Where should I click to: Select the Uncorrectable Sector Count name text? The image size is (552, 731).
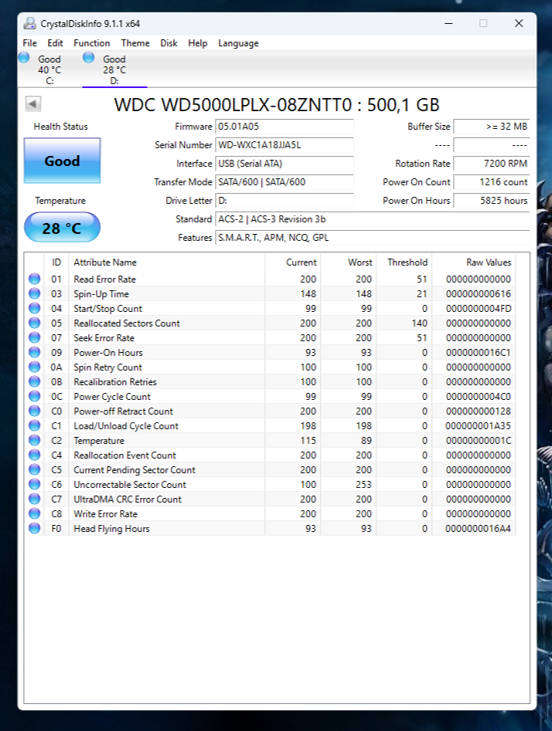(x=130, y=484)
